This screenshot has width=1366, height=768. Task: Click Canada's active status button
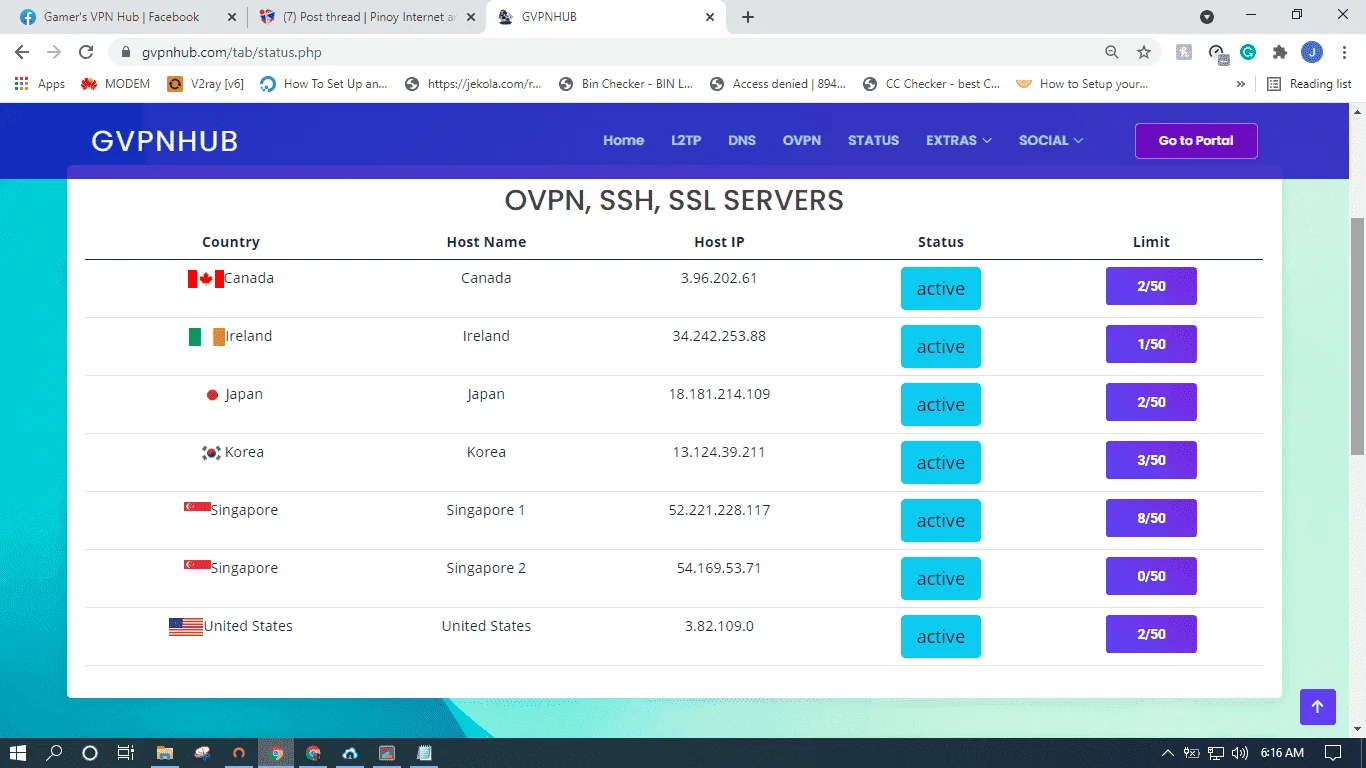coord(941,289)
